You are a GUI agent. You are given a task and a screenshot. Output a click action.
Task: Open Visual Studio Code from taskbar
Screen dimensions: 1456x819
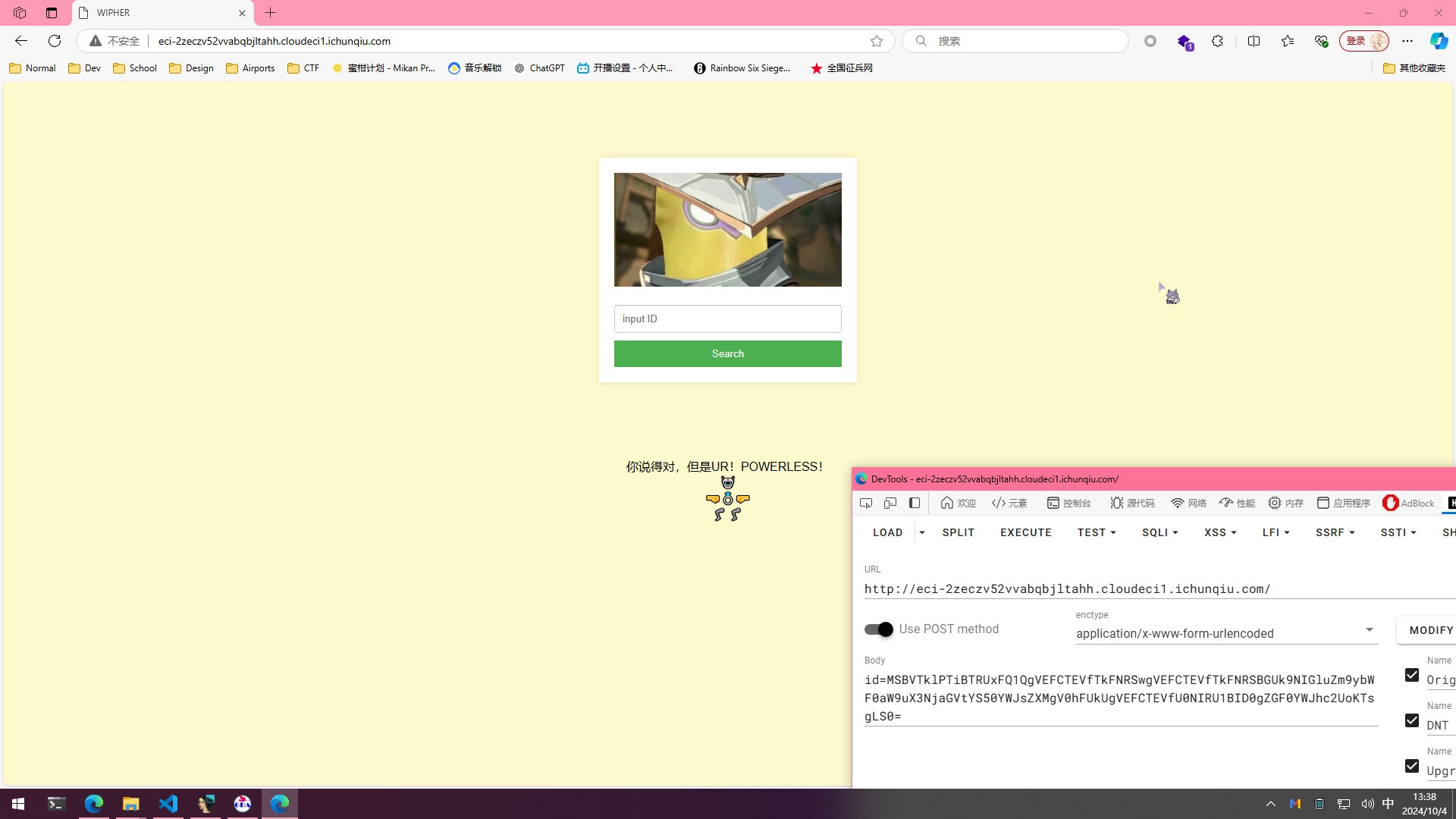tap(168, 803)
